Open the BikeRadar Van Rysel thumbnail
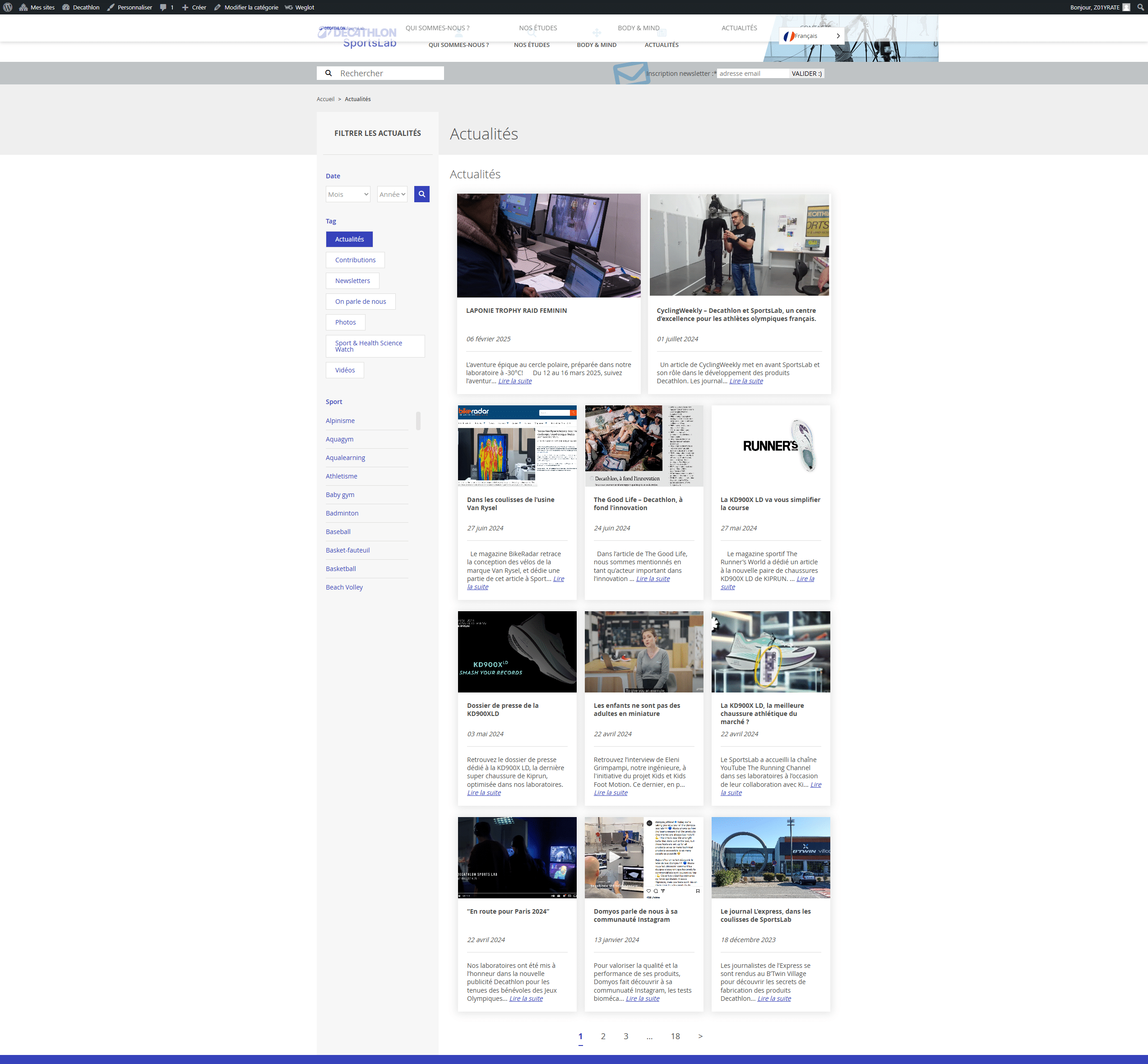1148x1064 pixels. tap(517, 446)
